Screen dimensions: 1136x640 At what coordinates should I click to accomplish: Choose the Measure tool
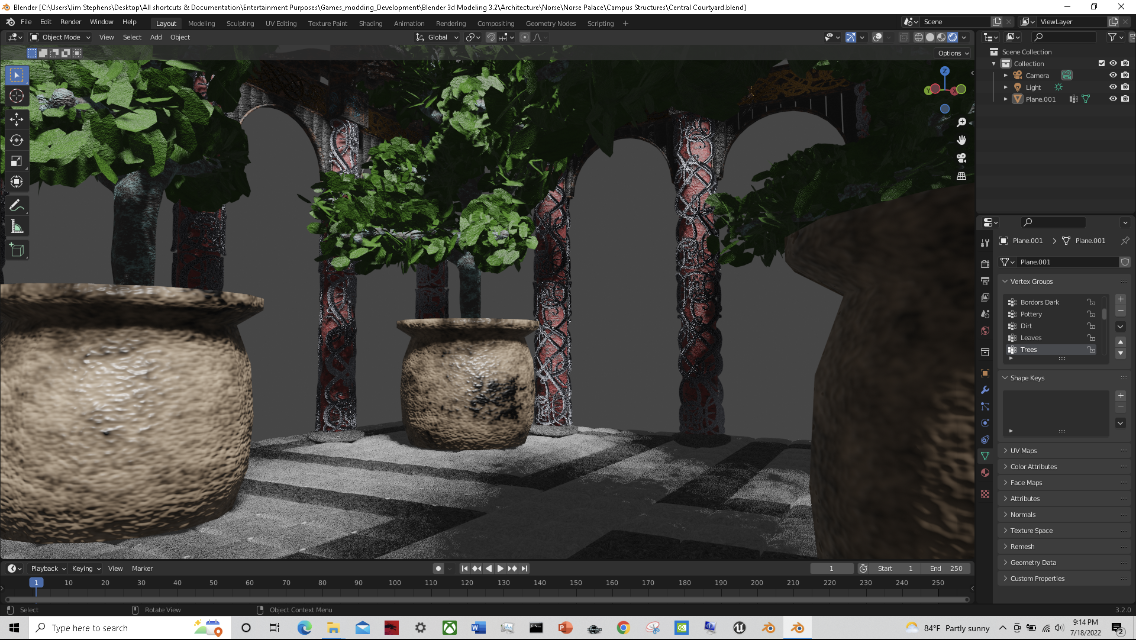click(17, 227)
